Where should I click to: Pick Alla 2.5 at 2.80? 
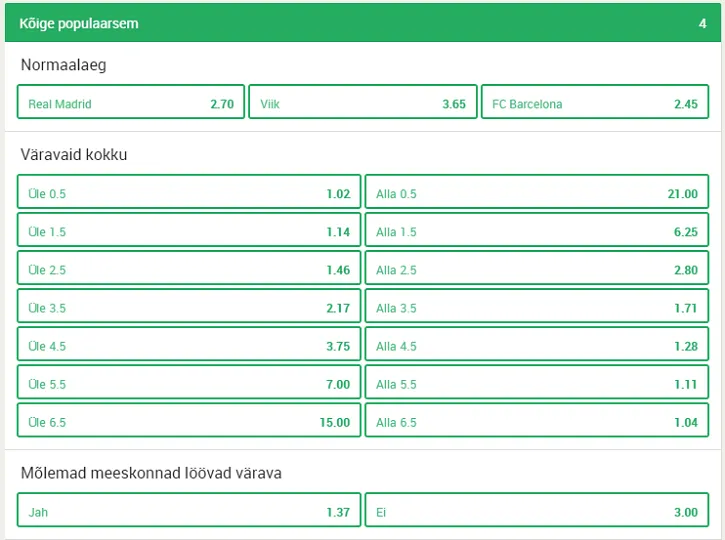536,269
